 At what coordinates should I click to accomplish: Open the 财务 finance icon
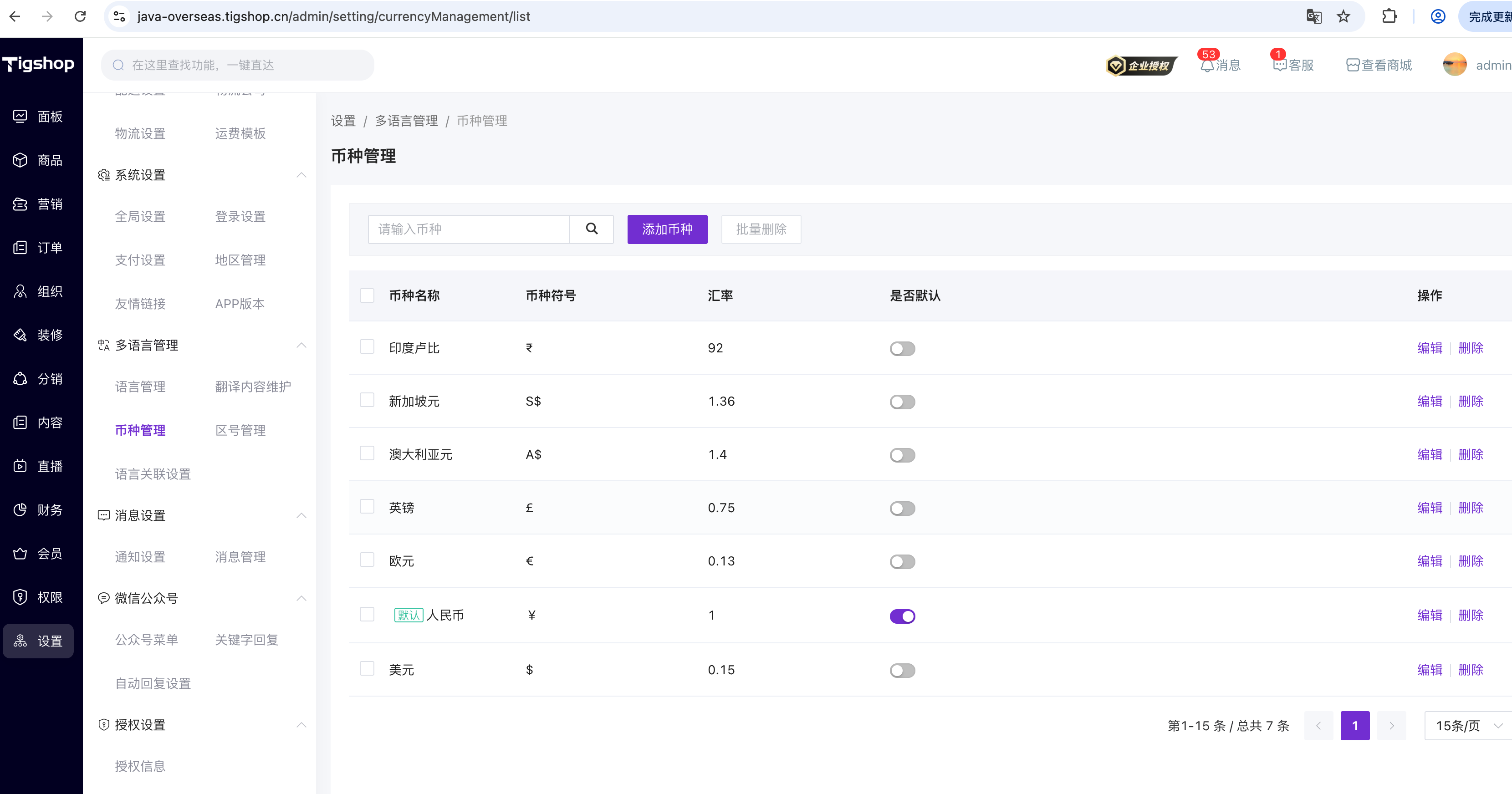tap(20, 510)
